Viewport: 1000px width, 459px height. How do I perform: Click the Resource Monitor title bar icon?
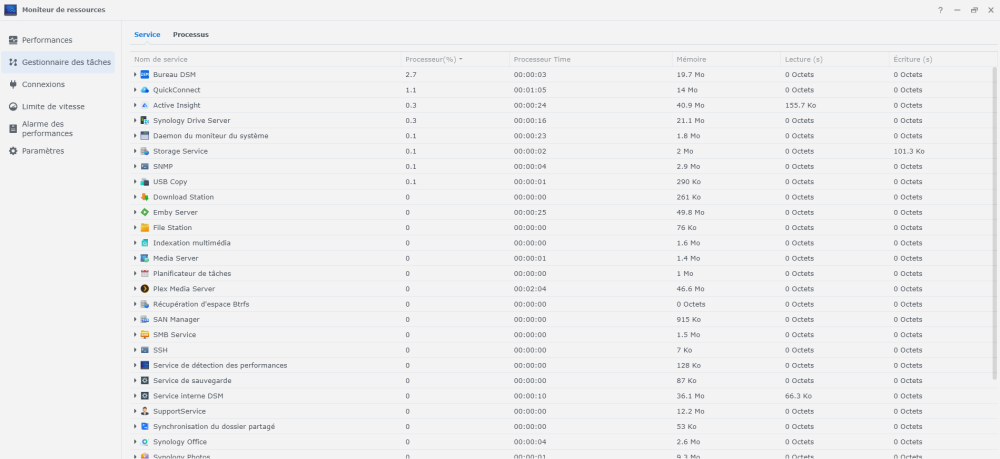click(x=10, y=10)
